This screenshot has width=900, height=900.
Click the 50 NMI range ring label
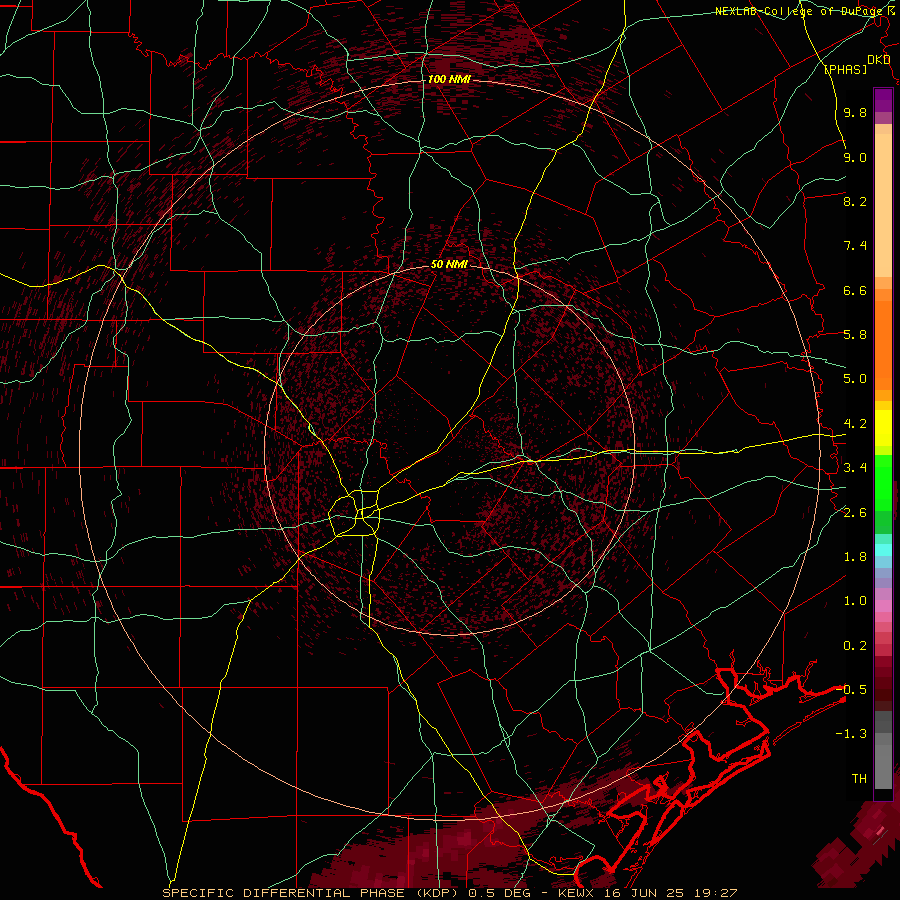click(449, 264)
